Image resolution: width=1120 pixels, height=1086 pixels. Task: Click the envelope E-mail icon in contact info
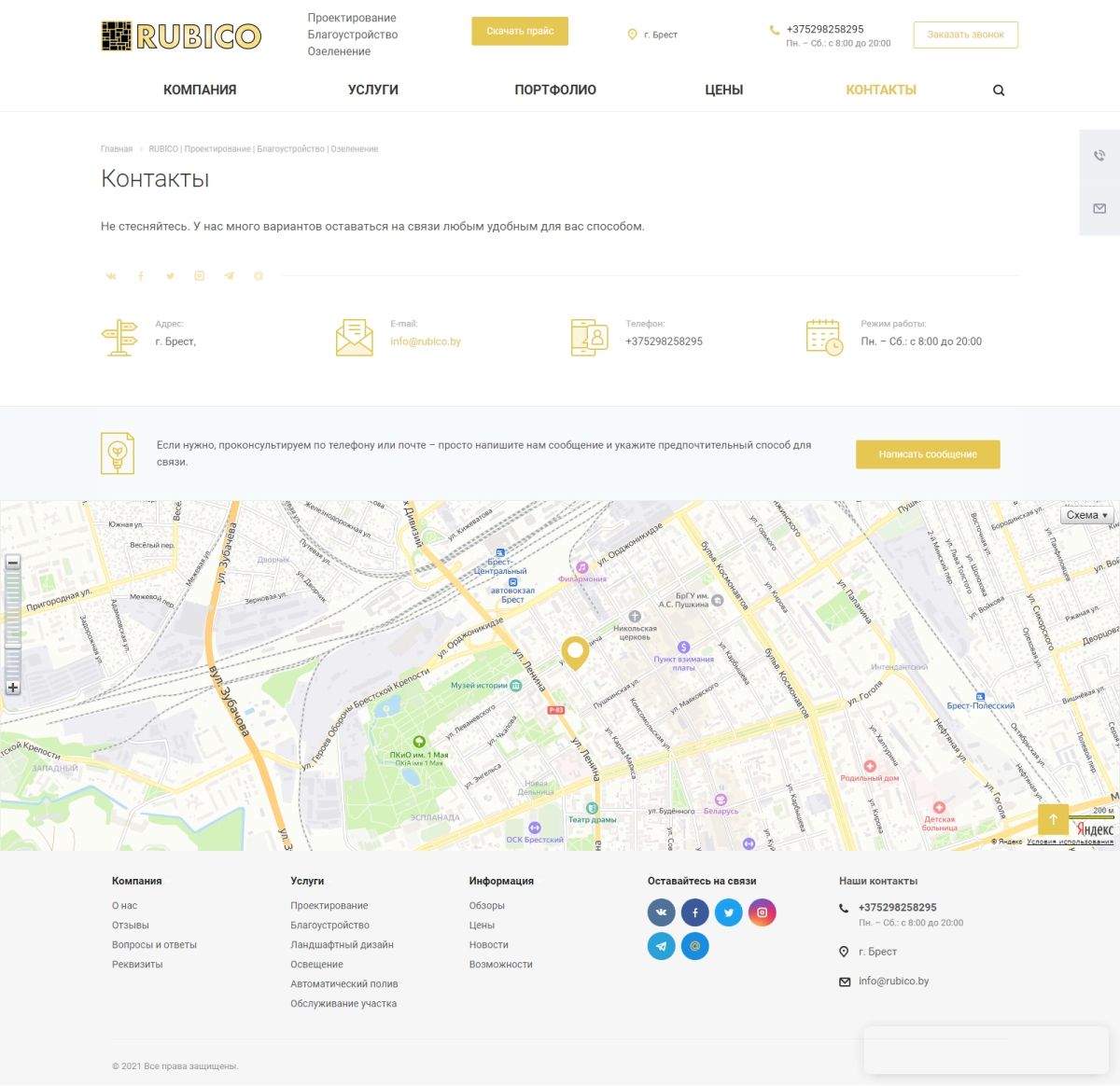[355, 338]
